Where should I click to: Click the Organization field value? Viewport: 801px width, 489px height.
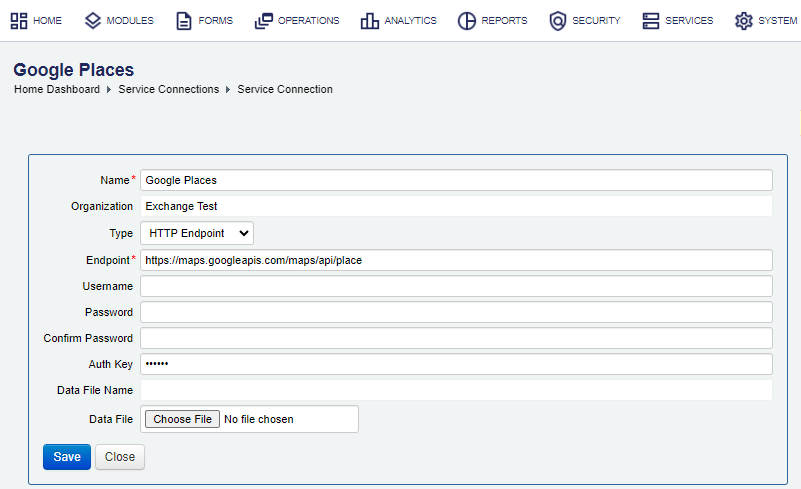[456, 206]
